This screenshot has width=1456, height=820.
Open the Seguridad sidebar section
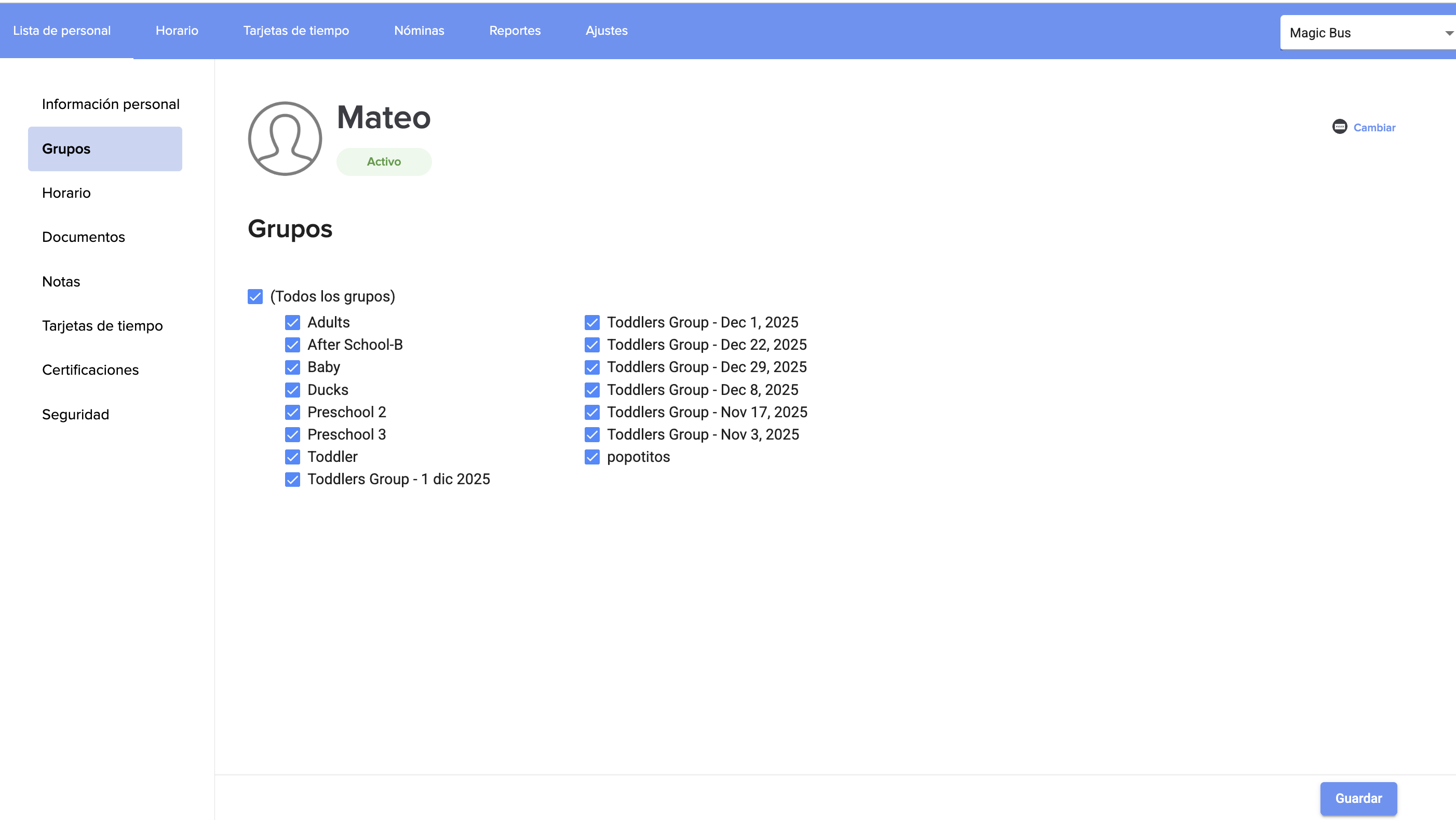(x=75, y=415)
